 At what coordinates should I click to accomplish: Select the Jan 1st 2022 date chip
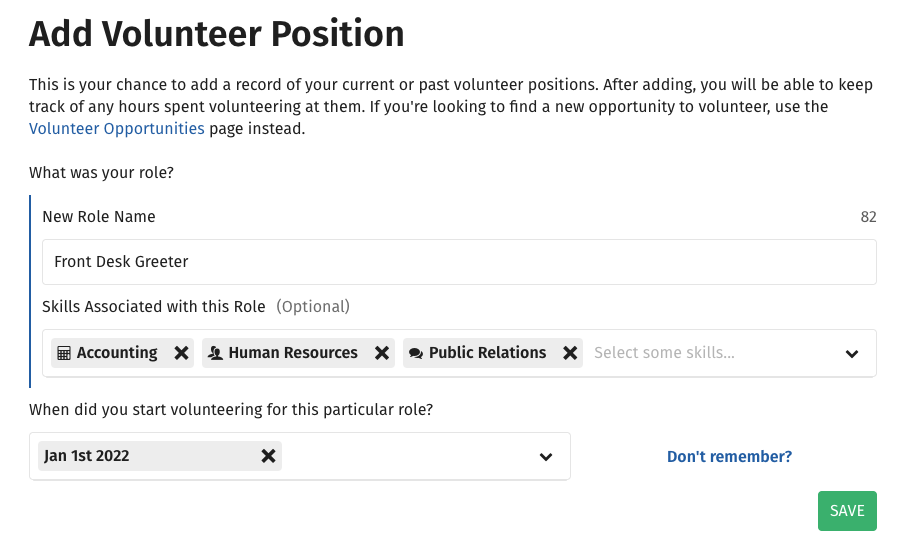[140, 456]
